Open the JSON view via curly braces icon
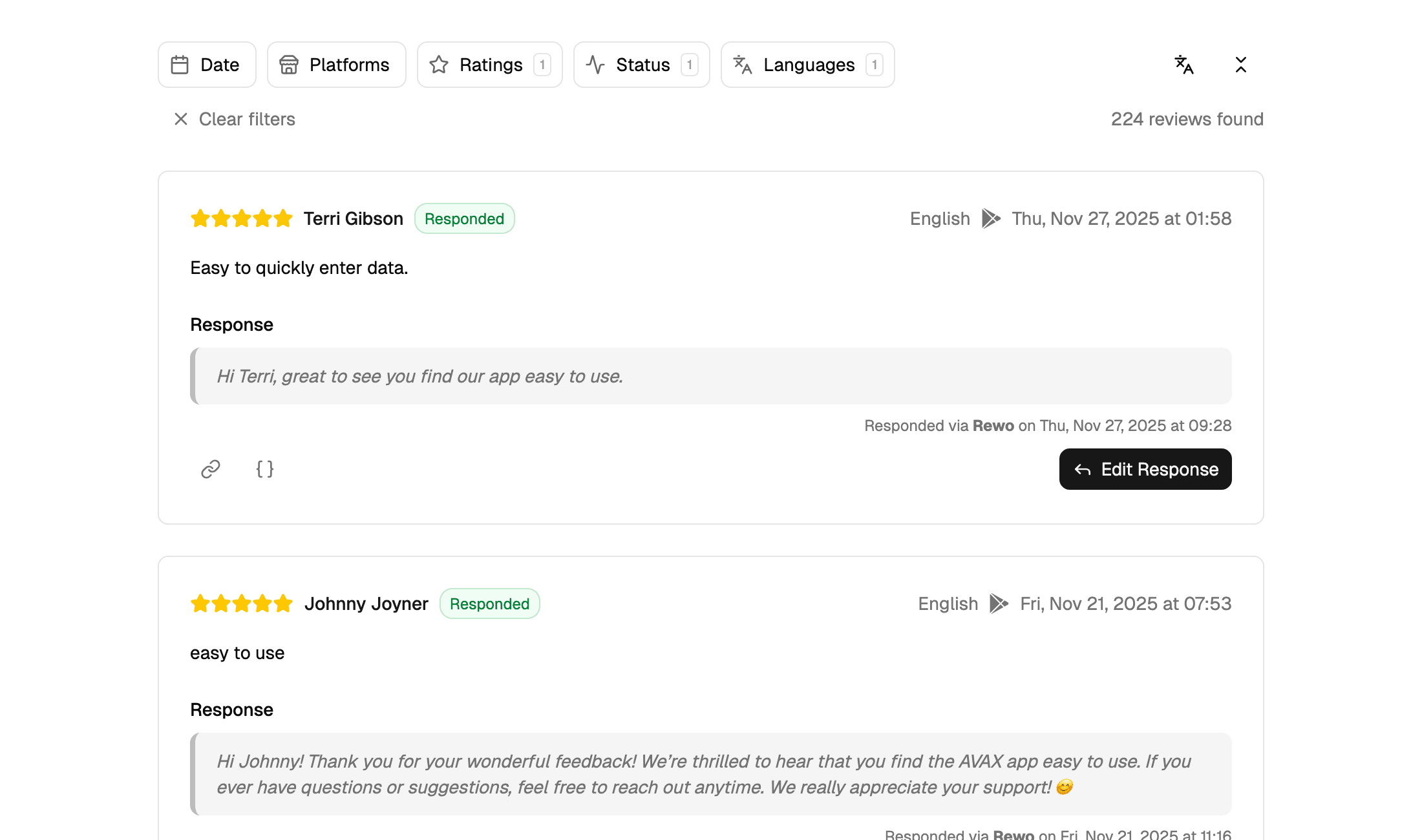The width and height of the screenshot is (1422, 840). [x=264, y=469]
